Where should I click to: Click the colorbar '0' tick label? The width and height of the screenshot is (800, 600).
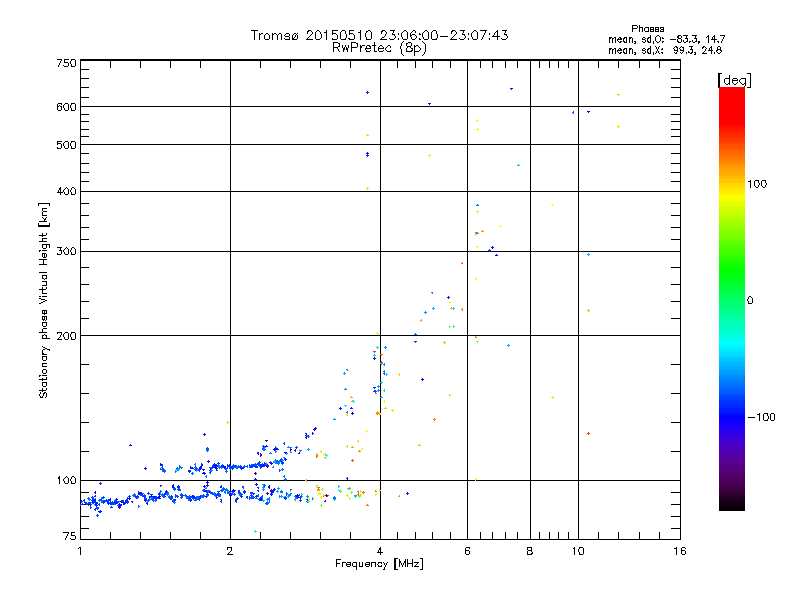coord(749,301)
